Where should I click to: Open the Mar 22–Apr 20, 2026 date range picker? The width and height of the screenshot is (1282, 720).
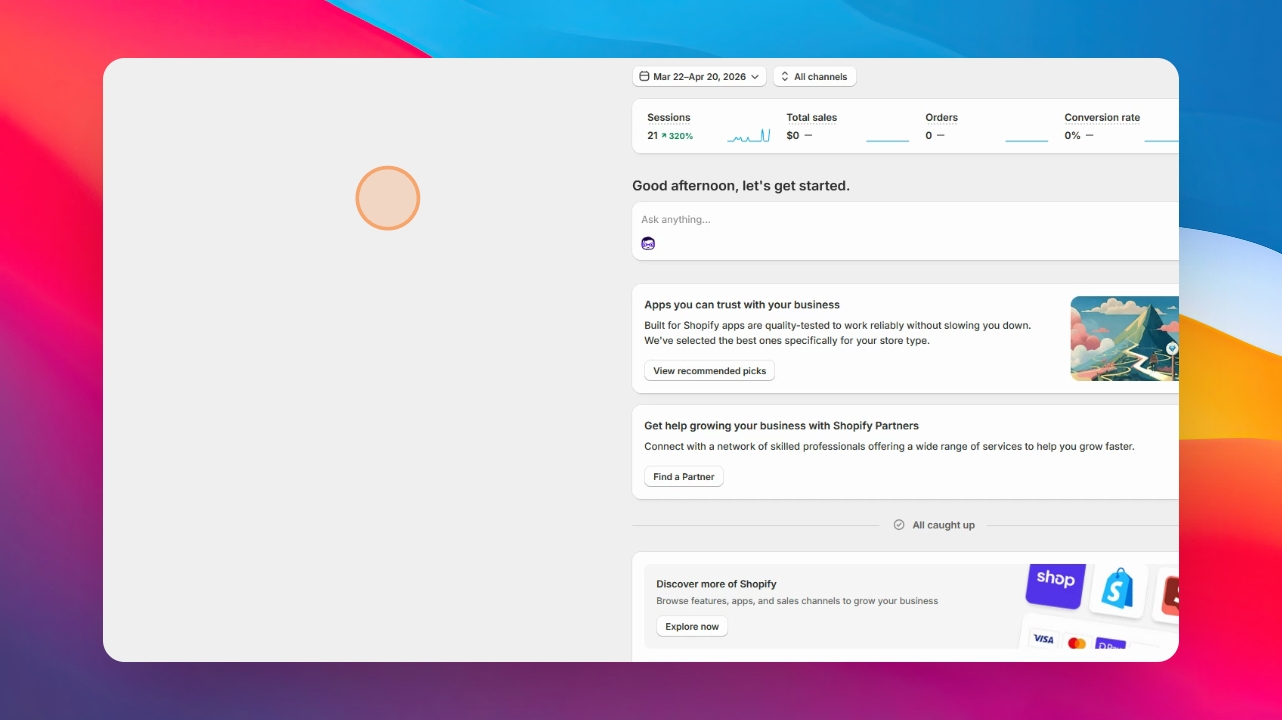(699, 77)
